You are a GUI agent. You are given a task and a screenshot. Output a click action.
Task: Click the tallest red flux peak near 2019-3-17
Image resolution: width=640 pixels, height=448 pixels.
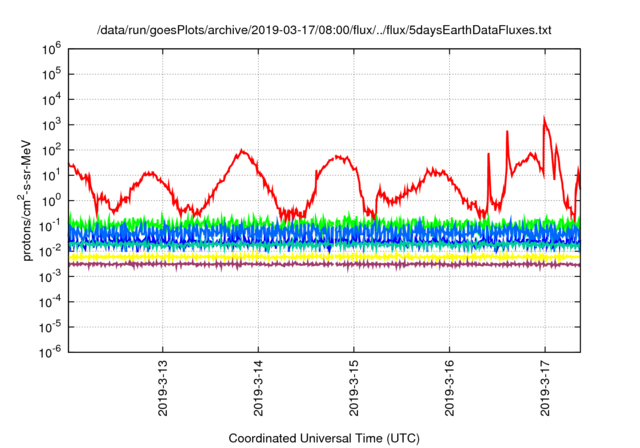(x=544, y=118)
